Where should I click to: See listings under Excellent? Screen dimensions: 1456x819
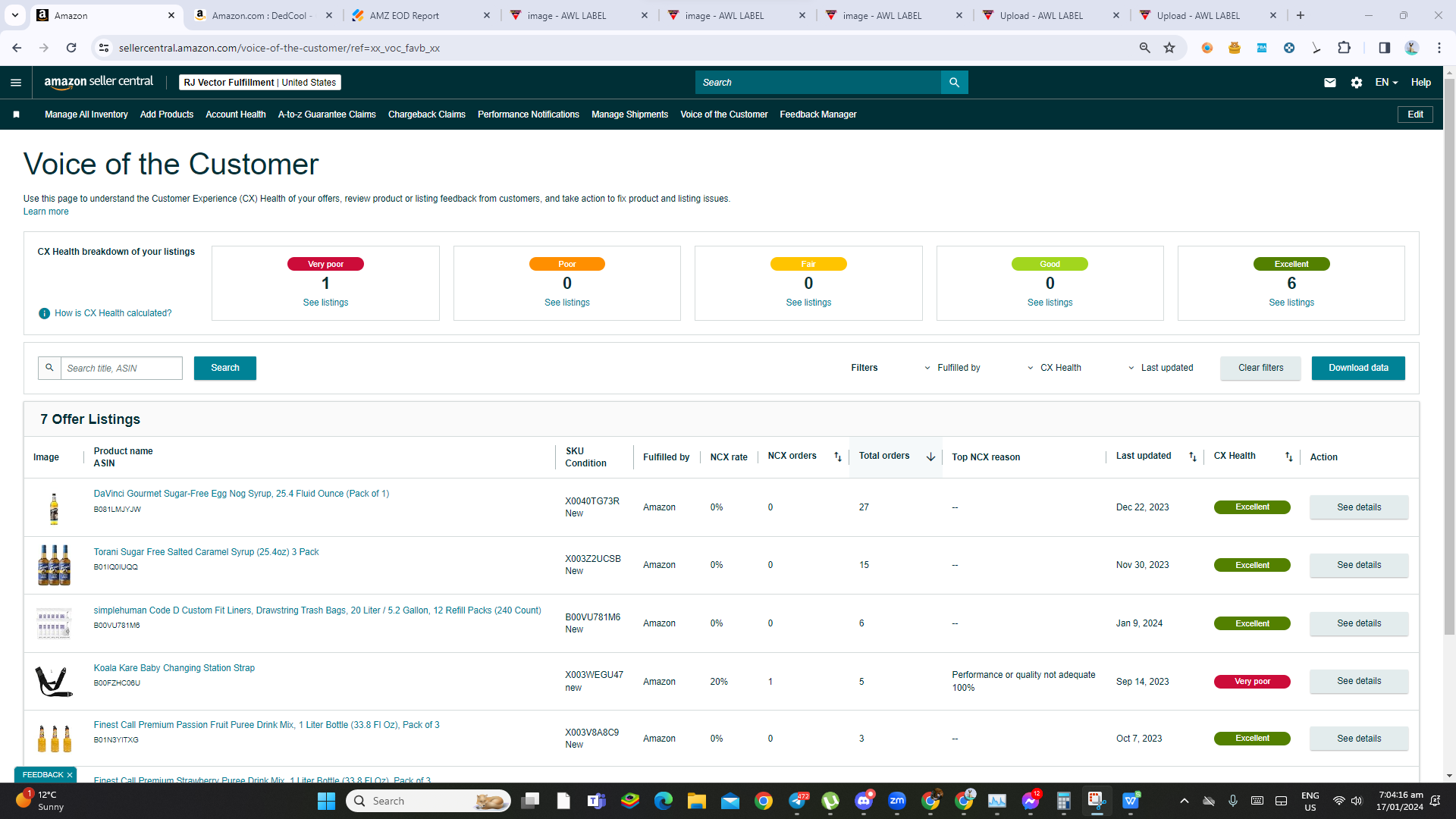tap(1291, 303)
